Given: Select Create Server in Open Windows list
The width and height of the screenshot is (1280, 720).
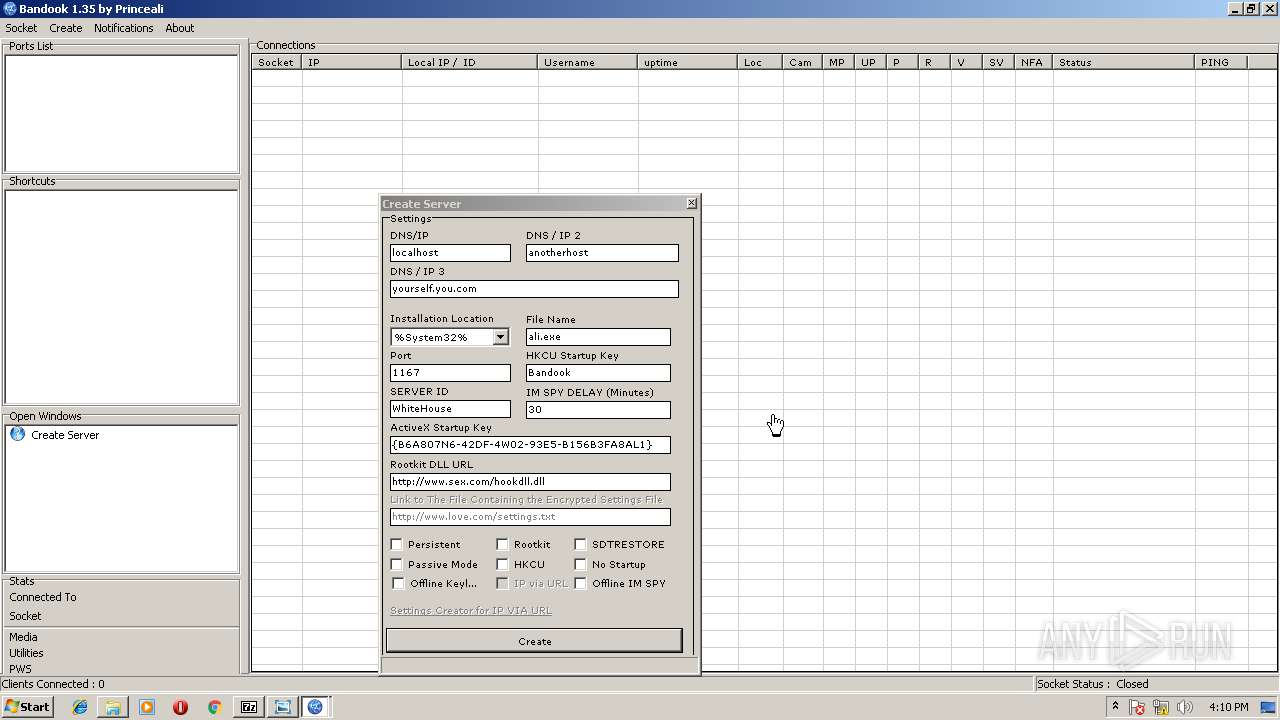Looking at the screenshot, I should [x=65, y=435].
